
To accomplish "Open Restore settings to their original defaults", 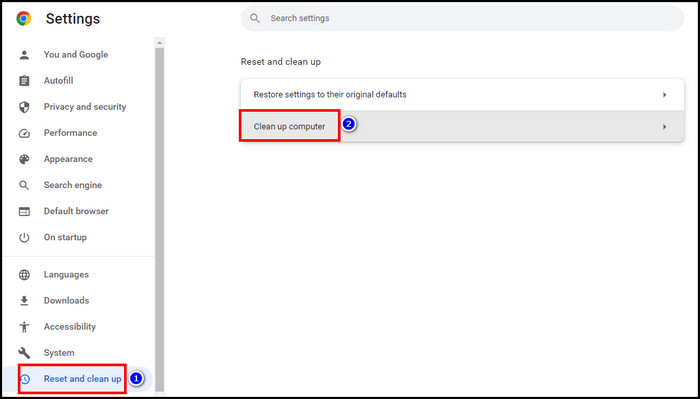I will click(462, 95).
